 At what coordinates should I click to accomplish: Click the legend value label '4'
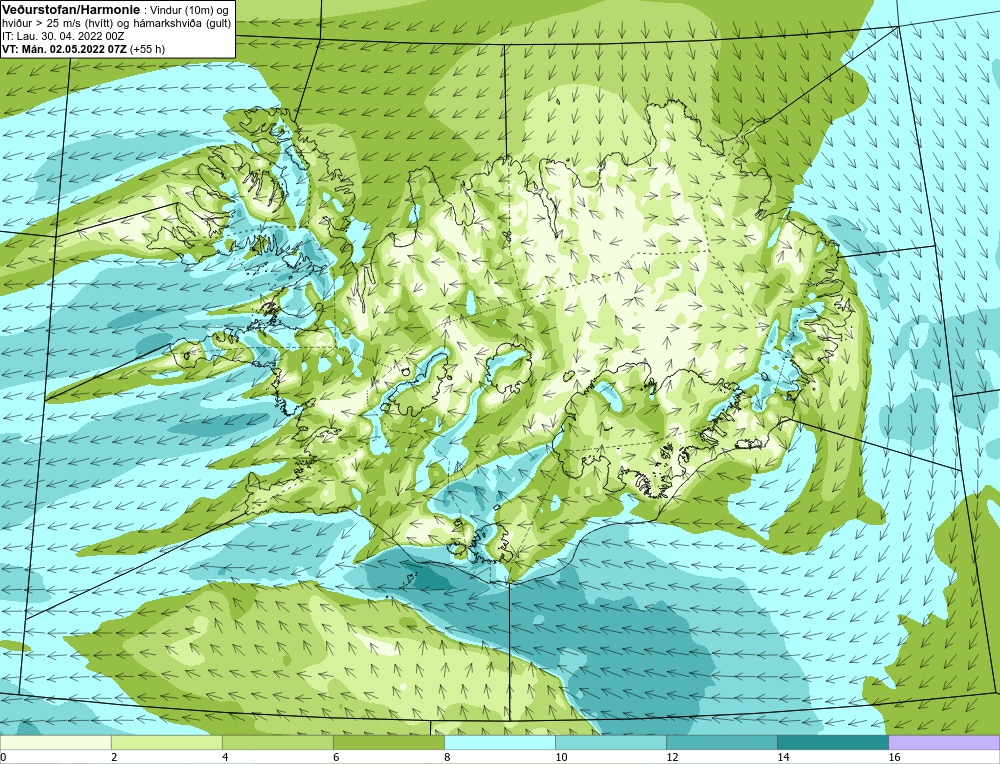coord(225,757)
